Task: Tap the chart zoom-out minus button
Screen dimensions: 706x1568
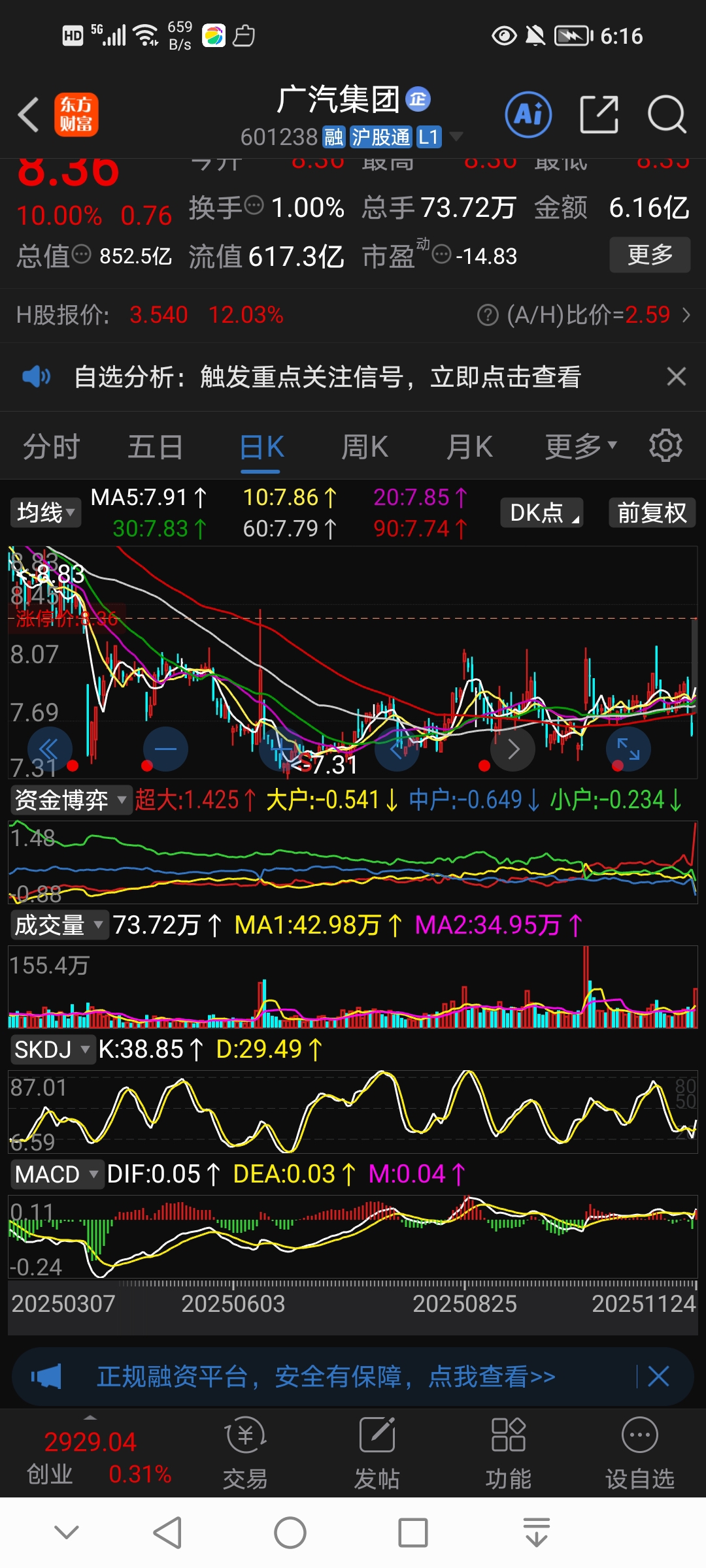Action: click(x=165, y=749)
